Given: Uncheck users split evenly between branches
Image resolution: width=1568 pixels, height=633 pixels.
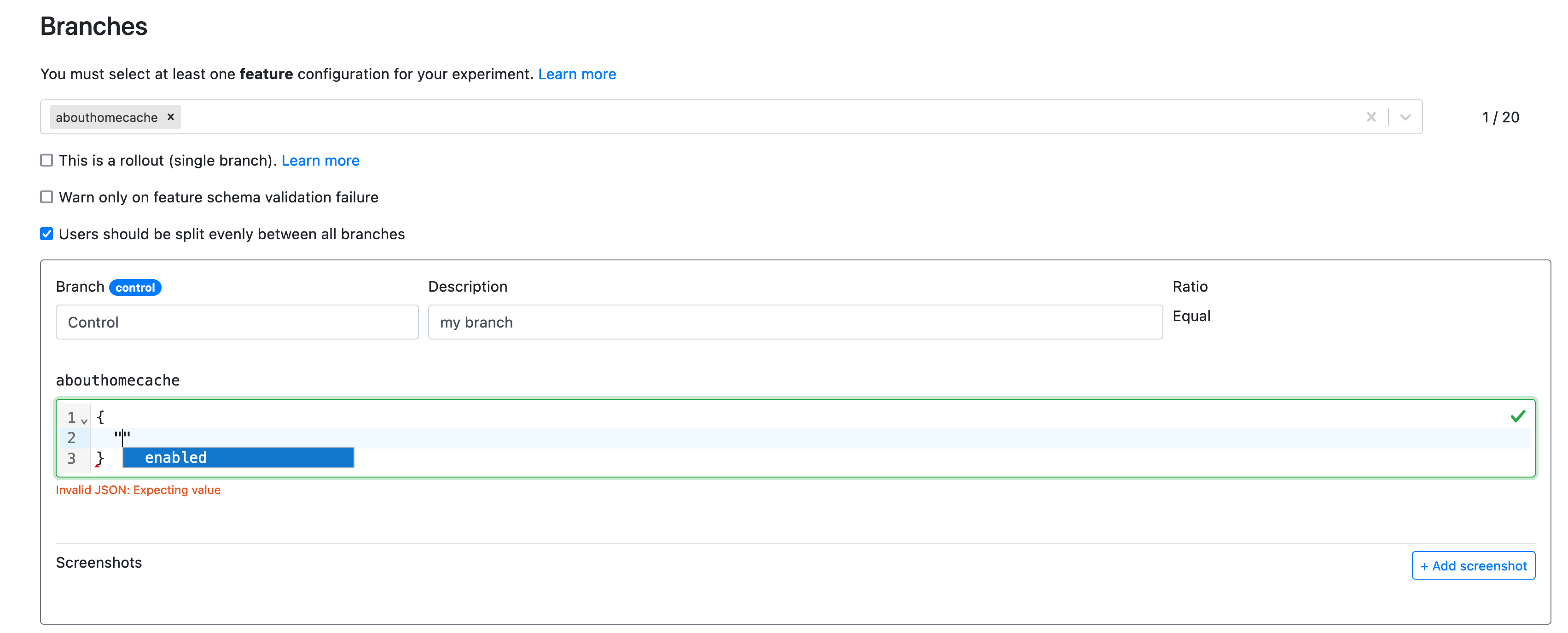Looking at the screenshot, I should click(x=46, y=234).
